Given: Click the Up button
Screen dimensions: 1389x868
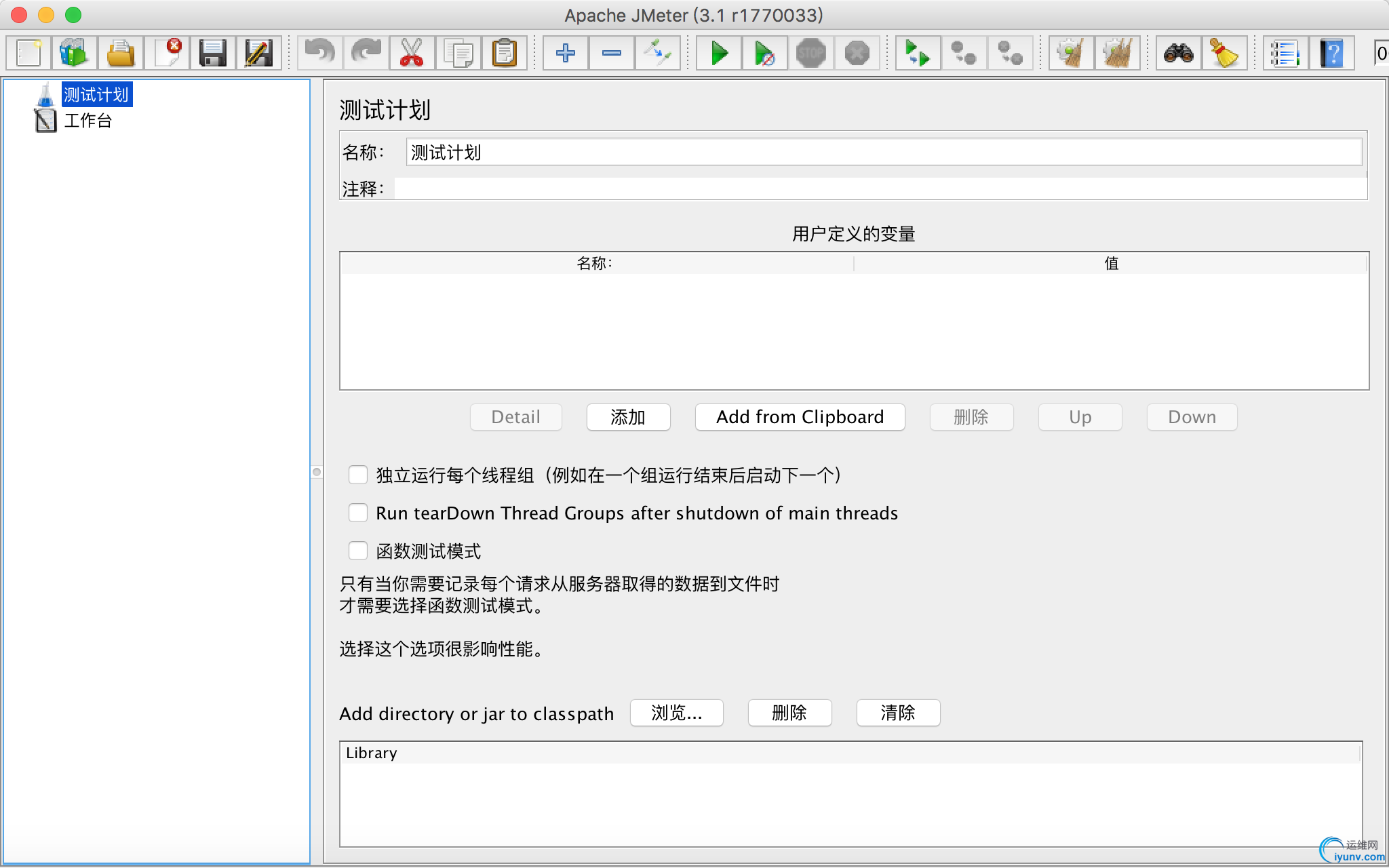Looking at the screenshot, I should (1080, 417).
